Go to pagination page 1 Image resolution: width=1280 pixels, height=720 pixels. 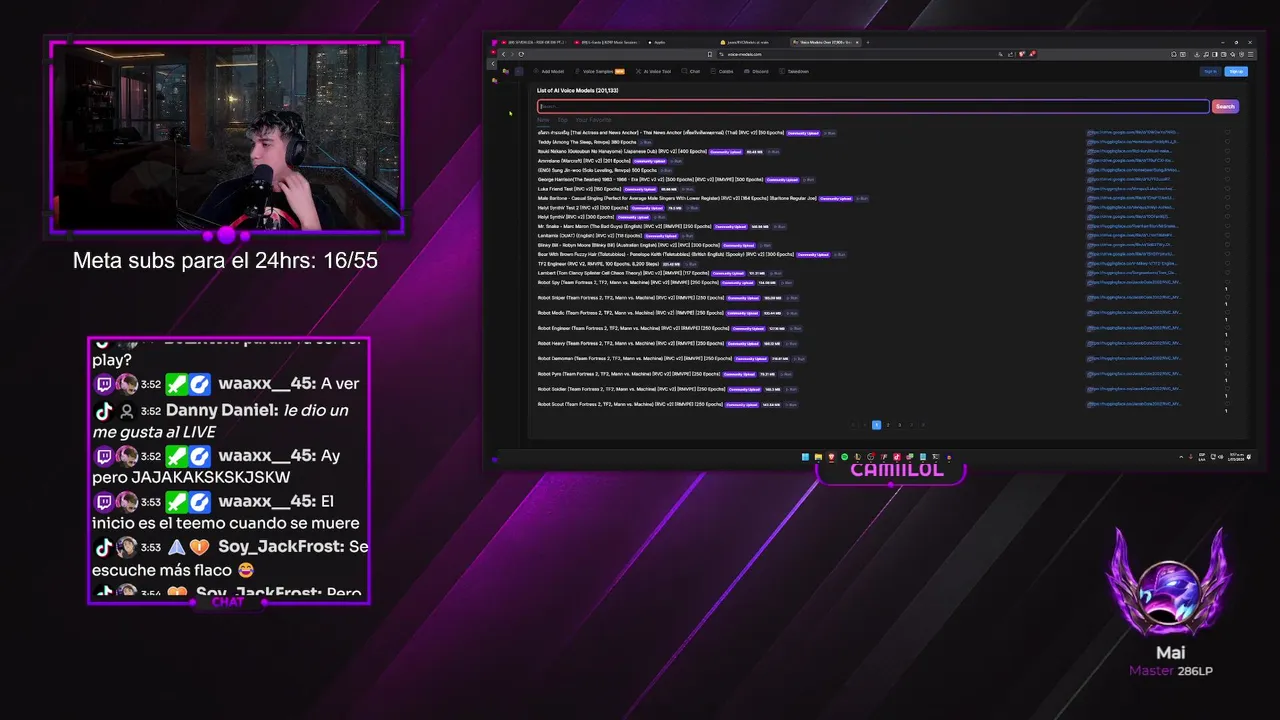coord(876,425)
